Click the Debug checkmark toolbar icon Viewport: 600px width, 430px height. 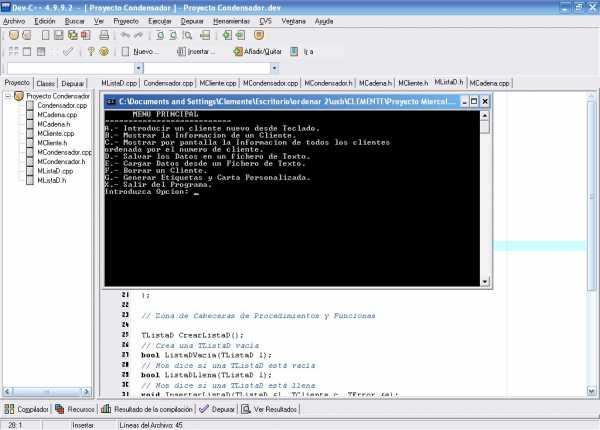68,51
